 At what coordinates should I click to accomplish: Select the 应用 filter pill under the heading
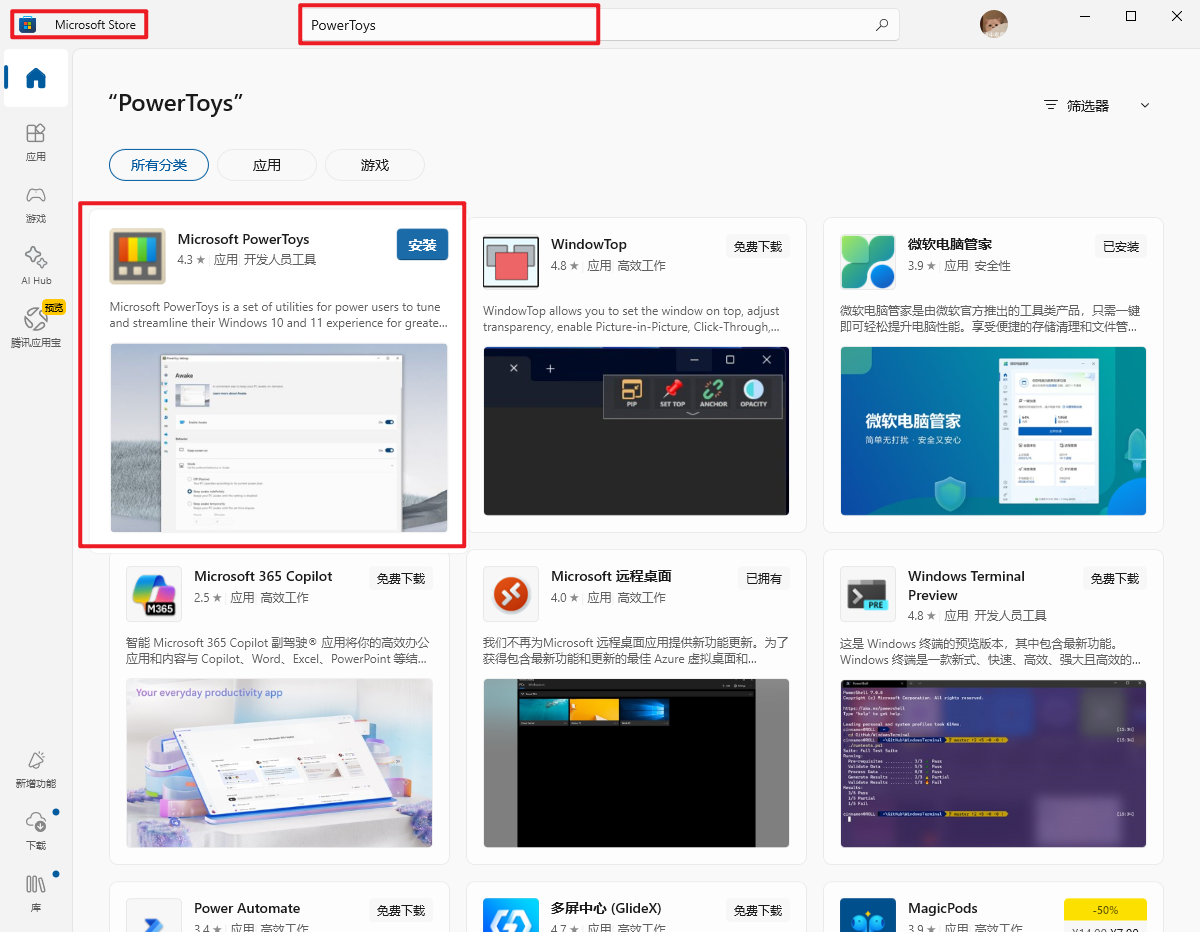tap(267, 165)
